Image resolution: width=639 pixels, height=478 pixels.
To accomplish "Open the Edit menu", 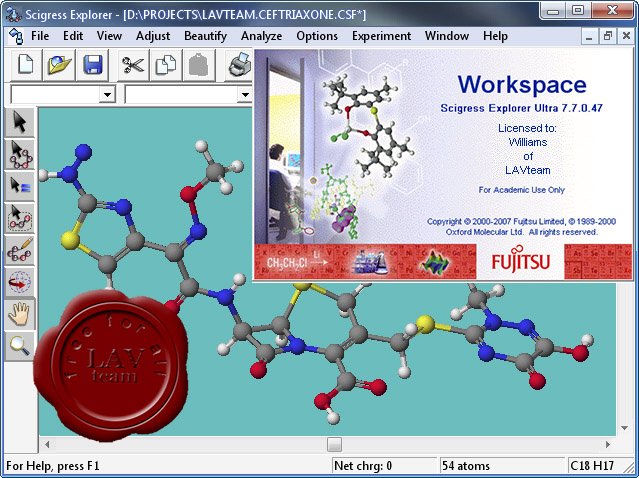I will point(73,36).
